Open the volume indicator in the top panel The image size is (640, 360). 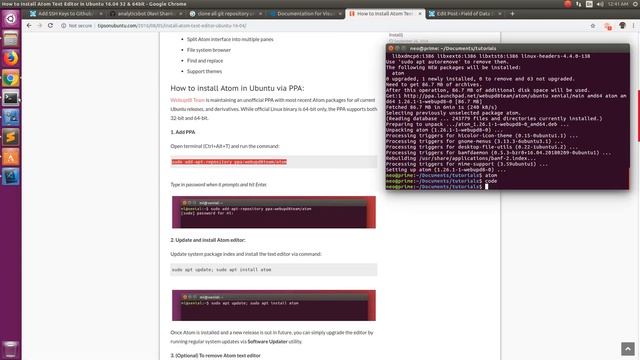(x=600, y=4)
